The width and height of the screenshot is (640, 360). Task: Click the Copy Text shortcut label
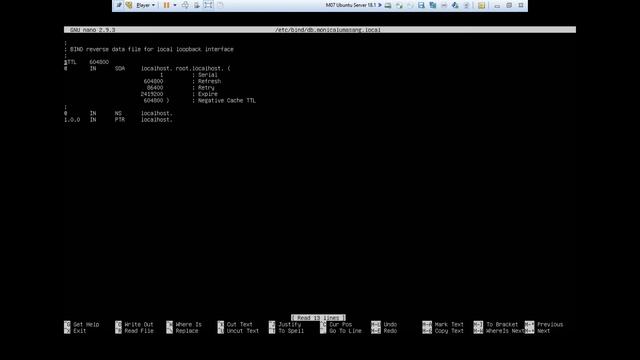click(449, 331)
